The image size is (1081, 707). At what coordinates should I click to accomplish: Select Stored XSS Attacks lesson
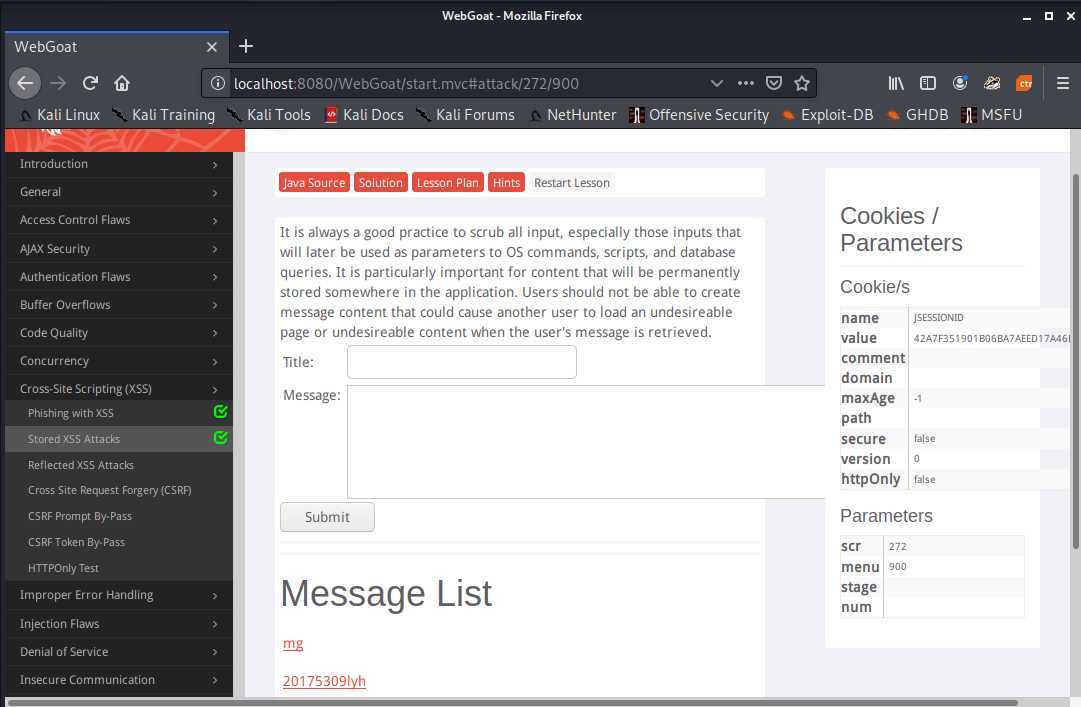74,440
